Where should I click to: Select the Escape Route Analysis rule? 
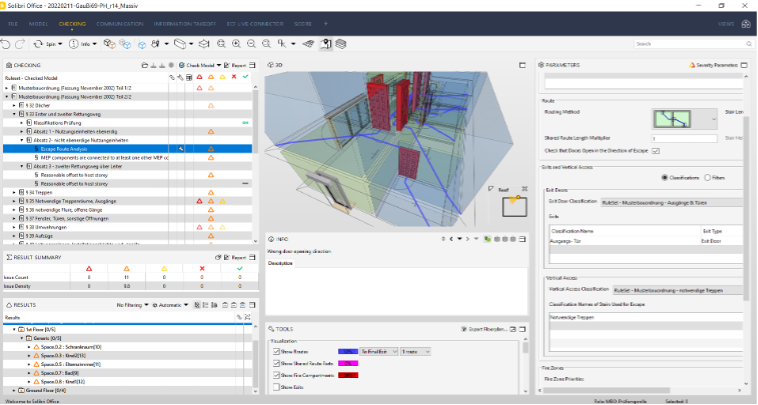(65, 148)
